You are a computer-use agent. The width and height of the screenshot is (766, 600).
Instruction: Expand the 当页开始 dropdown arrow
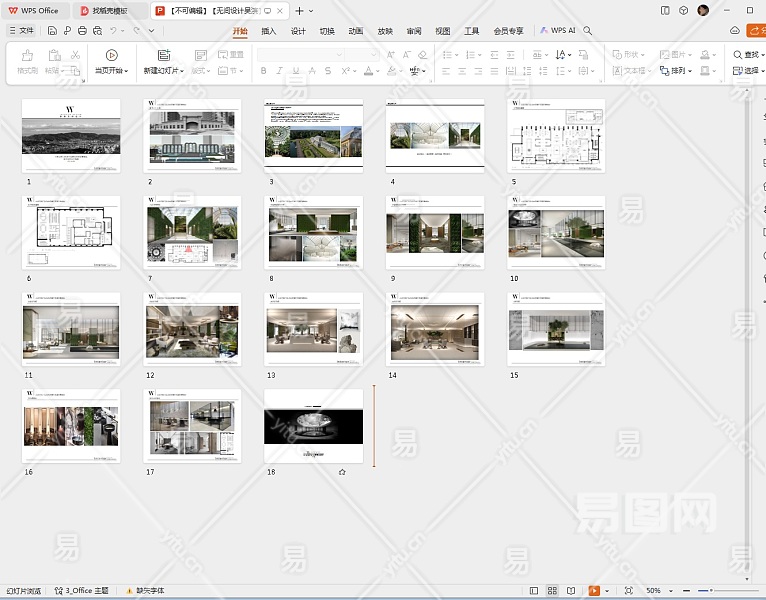point(127,71)
